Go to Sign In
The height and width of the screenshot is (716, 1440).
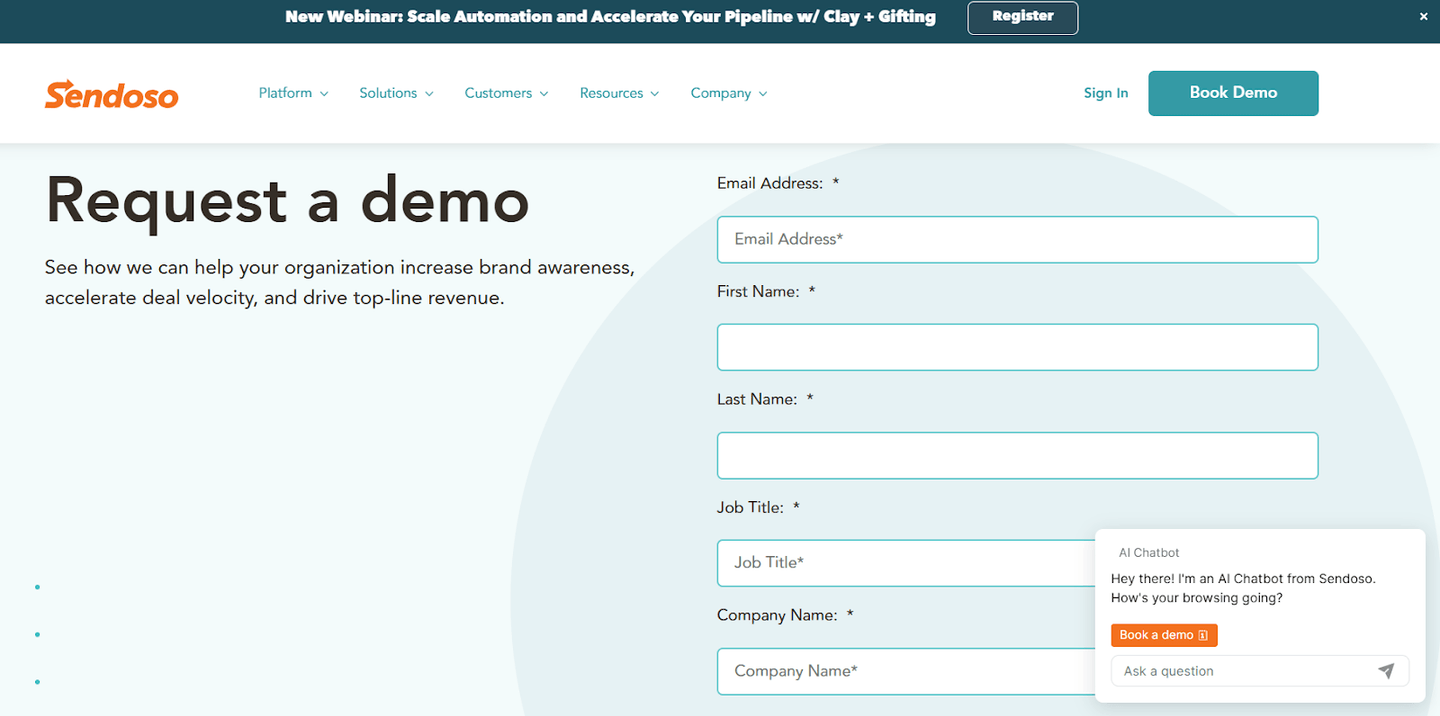pyautogui.click(x=1106, y=93)
